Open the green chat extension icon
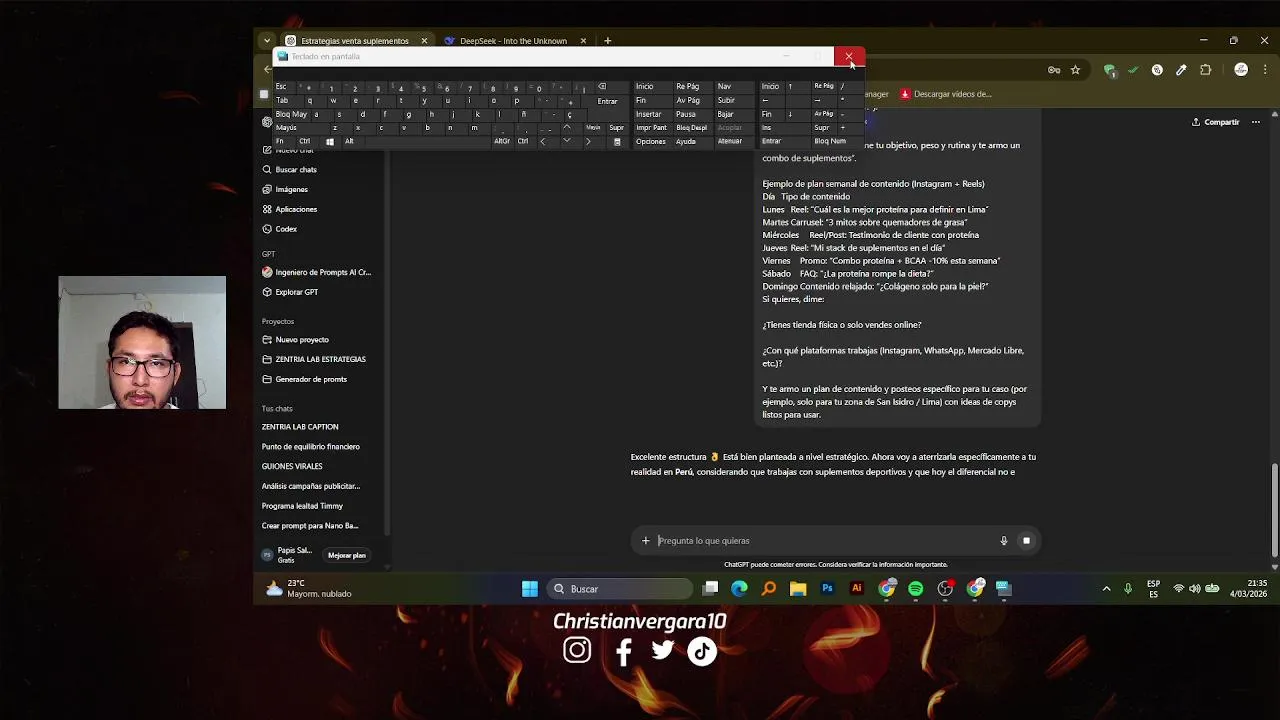Viewport: 1280px width, 720px height. (1109, 70)
